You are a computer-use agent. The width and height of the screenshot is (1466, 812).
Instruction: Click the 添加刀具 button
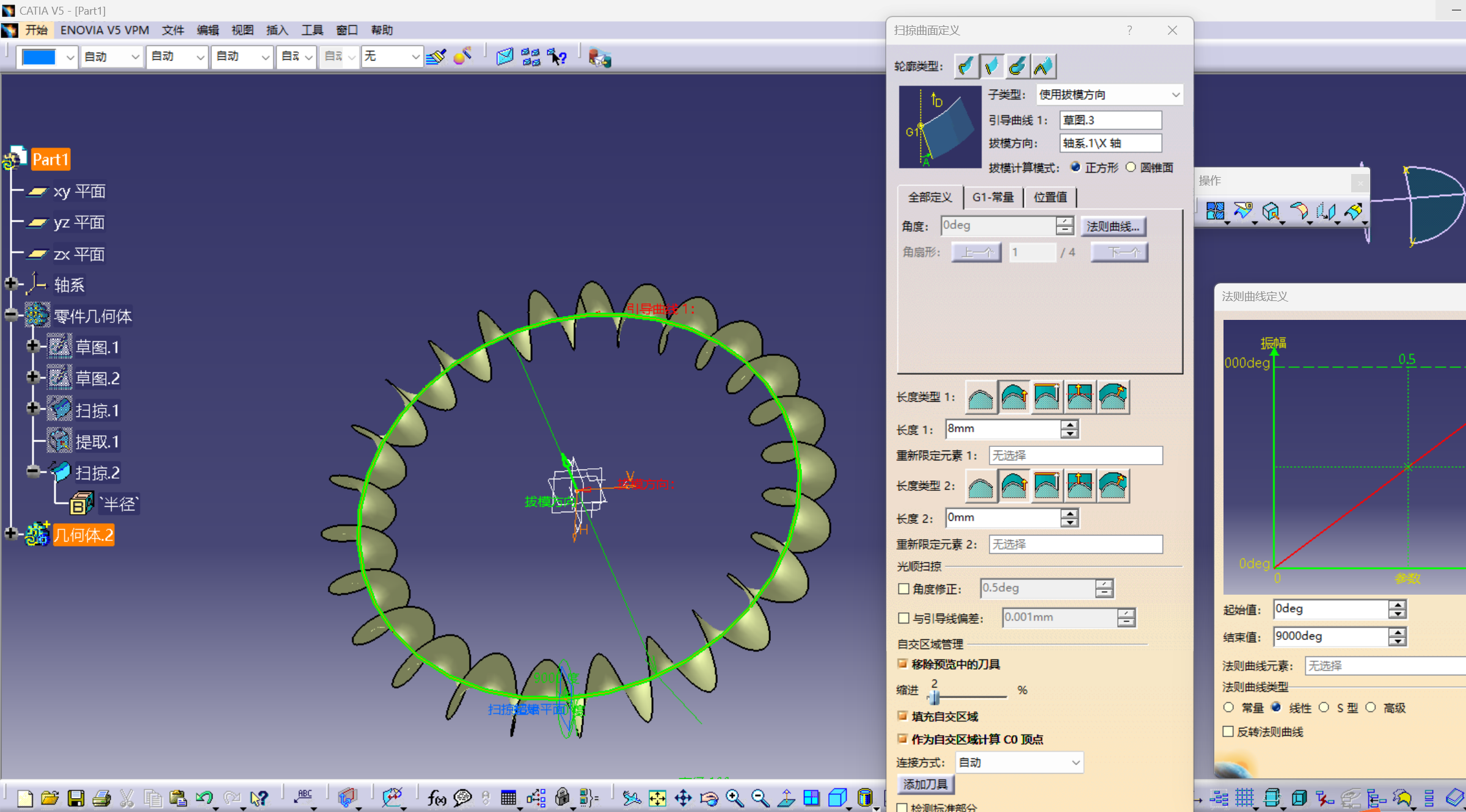pos(925,784)
